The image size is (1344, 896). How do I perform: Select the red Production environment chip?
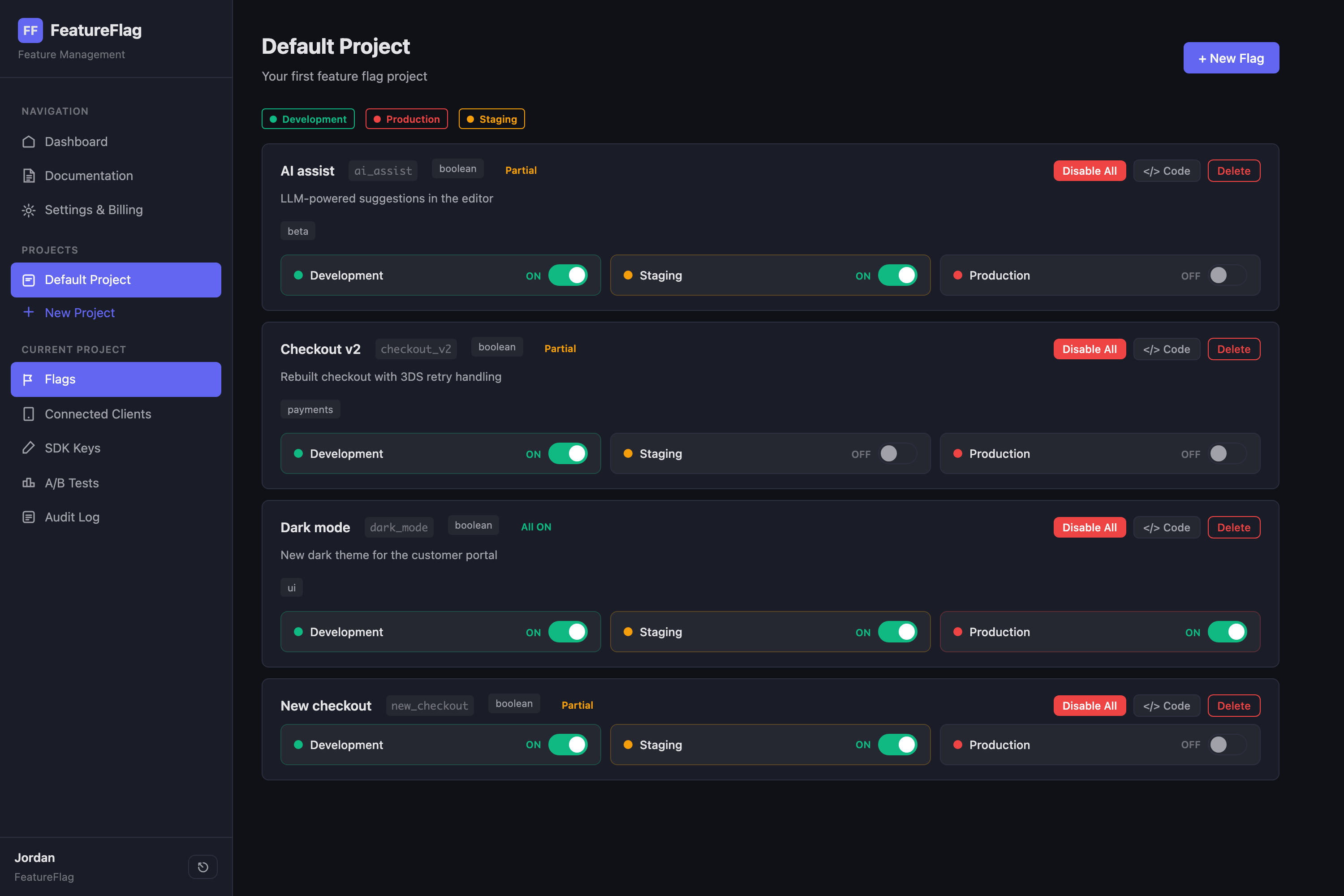[406, 119]
